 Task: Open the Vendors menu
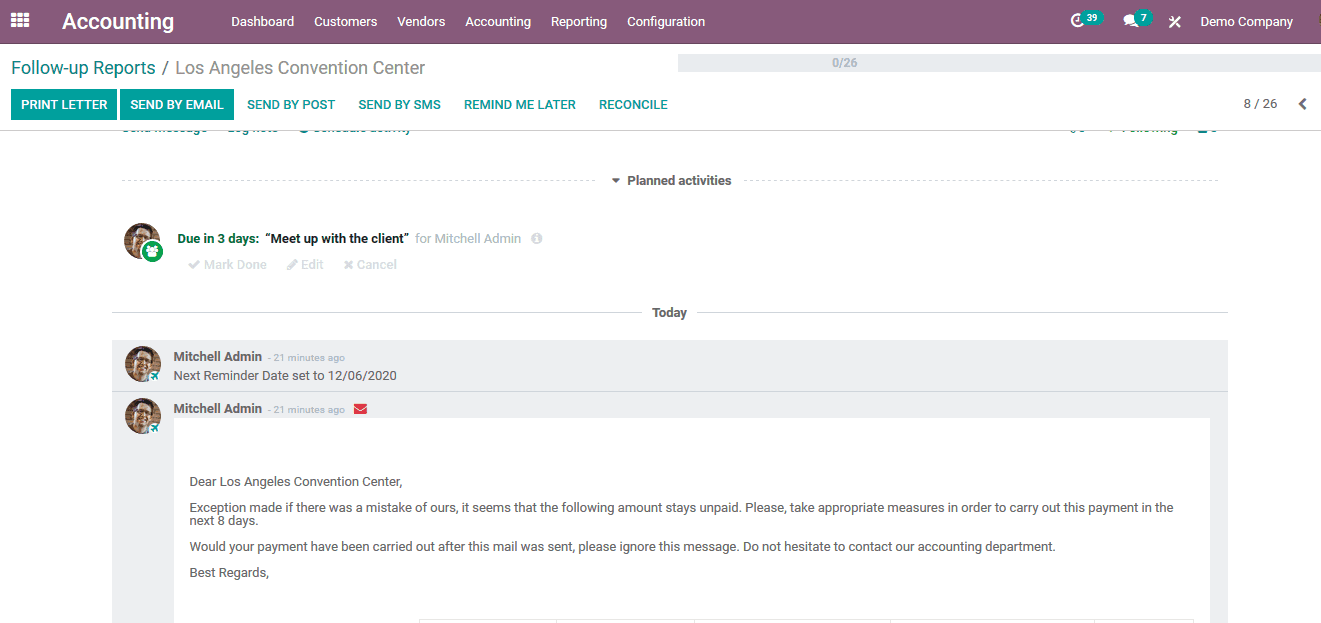coord(421,21)
